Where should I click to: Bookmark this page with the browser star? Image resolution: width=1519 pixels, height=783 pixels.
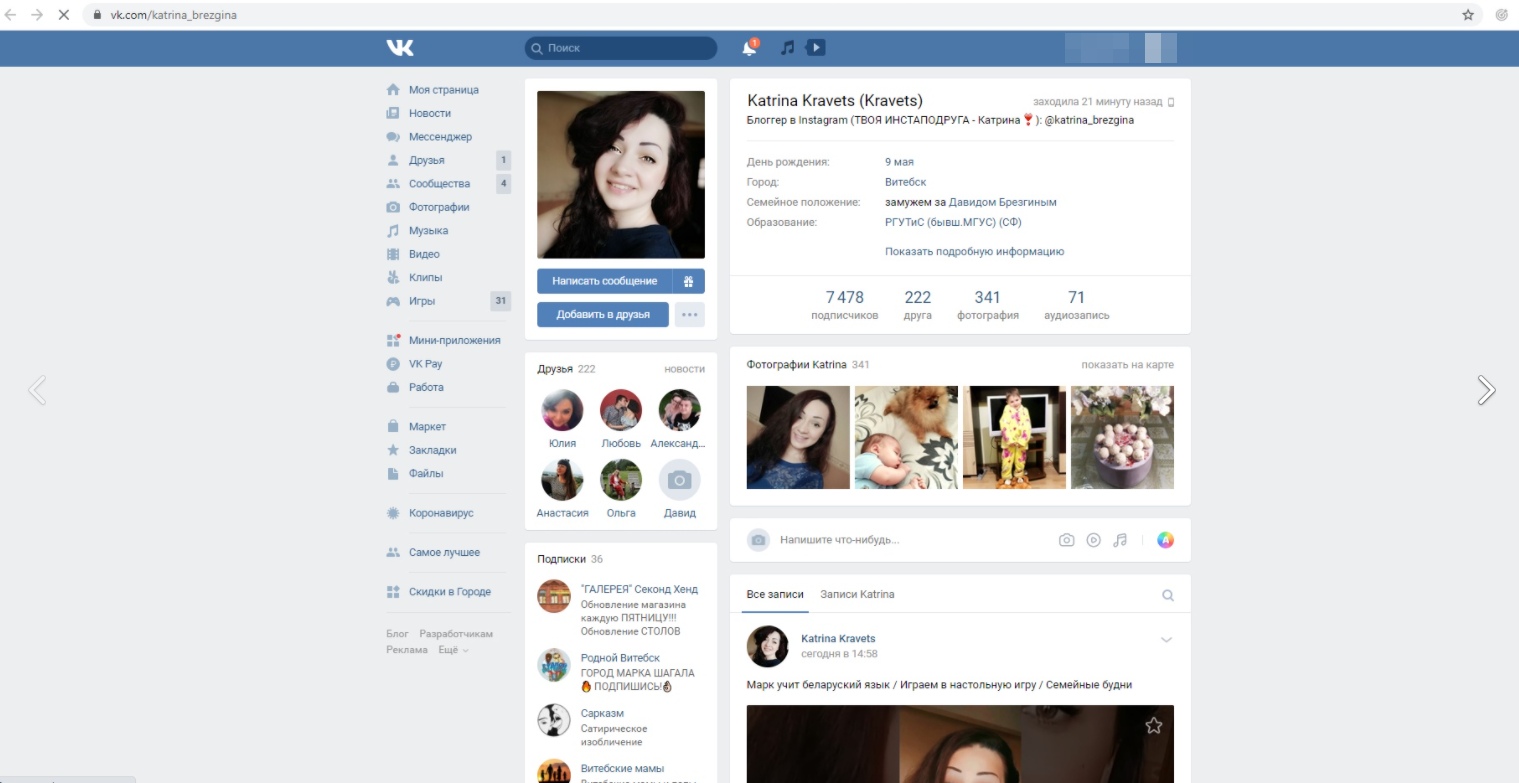(1468, 15)
